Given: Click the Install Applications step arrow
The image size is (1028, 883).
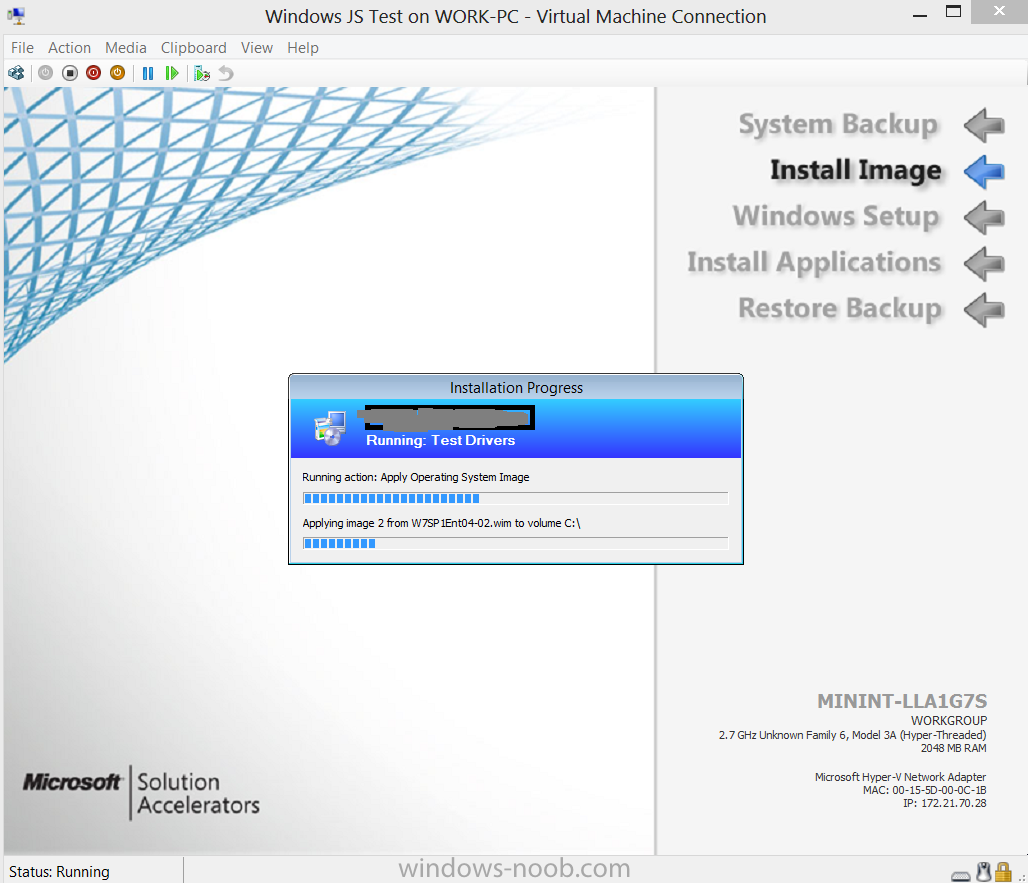Looking at the screenshot, I should tap(984, 263).
